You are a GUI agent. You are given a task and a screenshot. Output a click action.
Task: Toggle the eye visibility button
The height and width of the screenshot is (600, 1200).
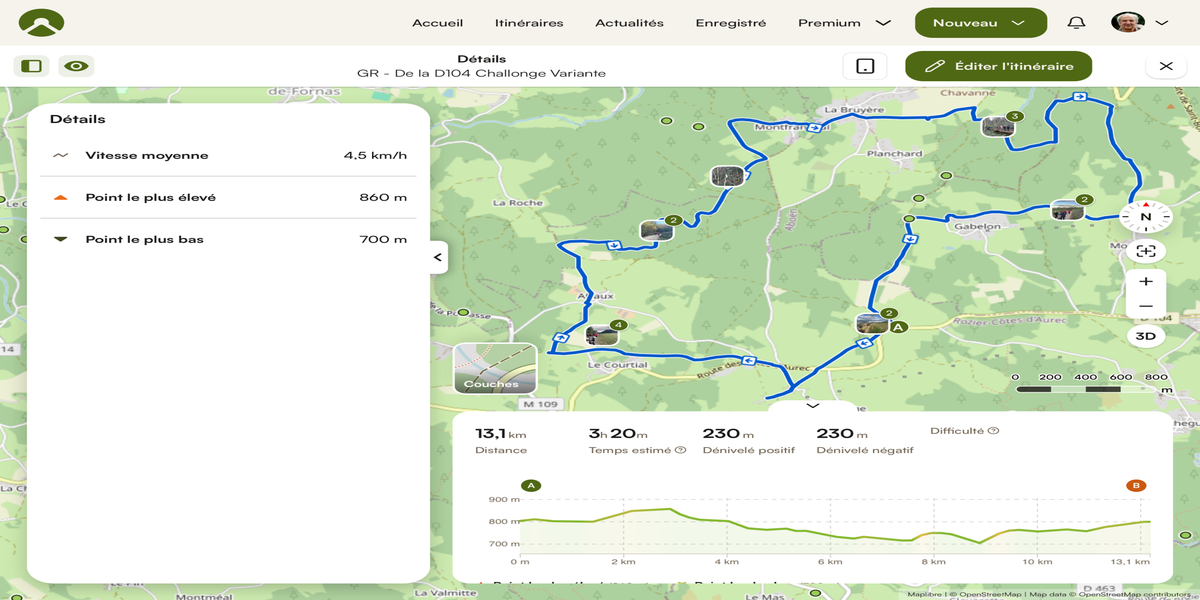coord(76,66)
